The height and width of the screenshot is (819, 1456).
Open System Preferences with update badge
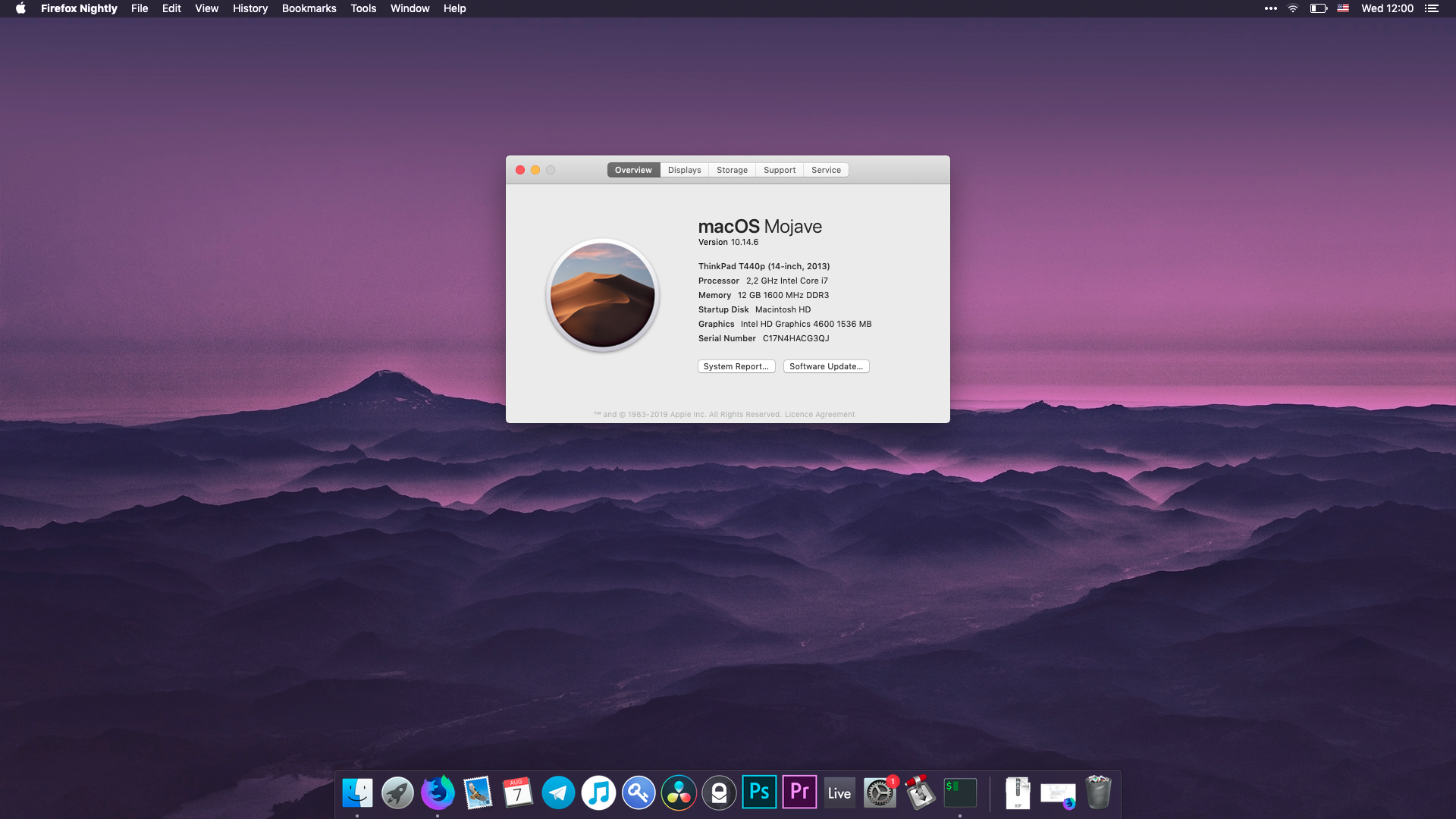(880, 793)
